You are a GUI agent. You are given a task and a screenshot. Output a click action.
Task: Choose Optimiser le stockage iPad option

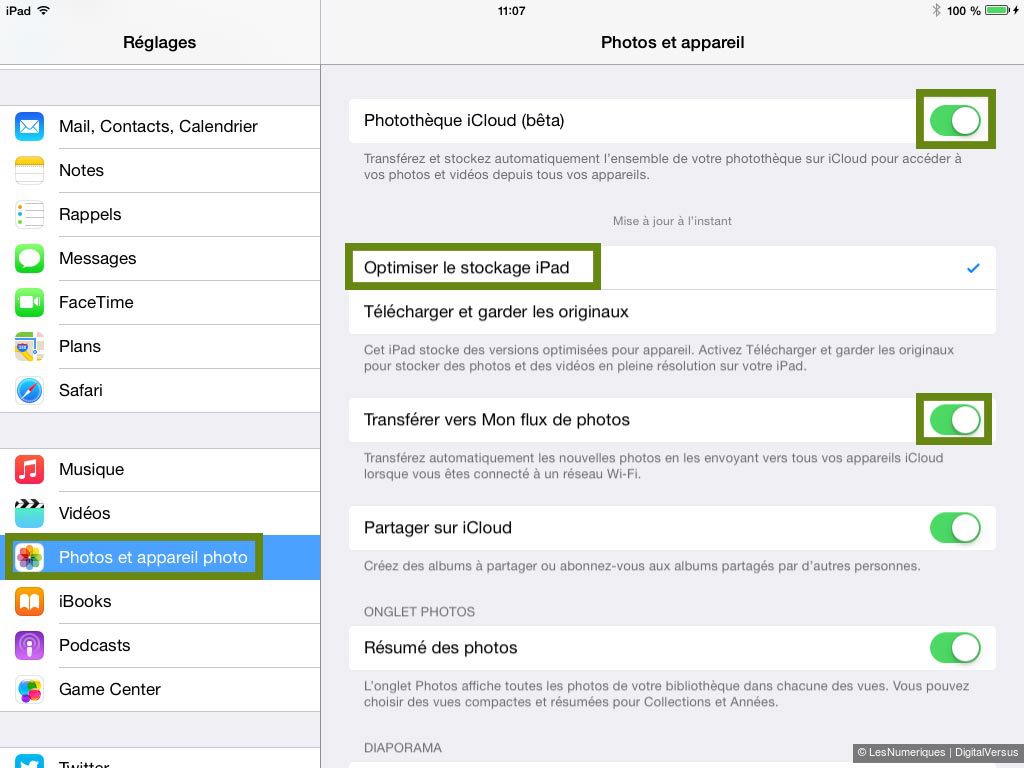coord(673,268)
